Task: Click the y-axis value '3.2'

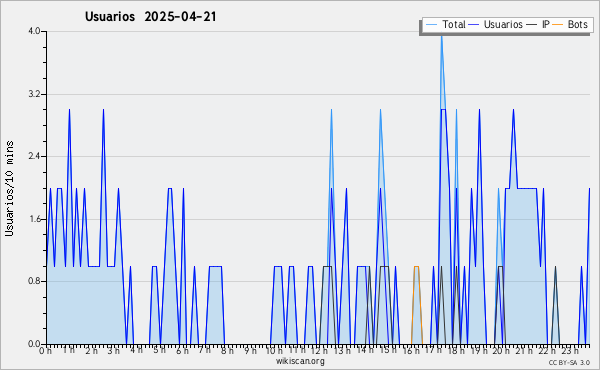Action: (34, 94)
